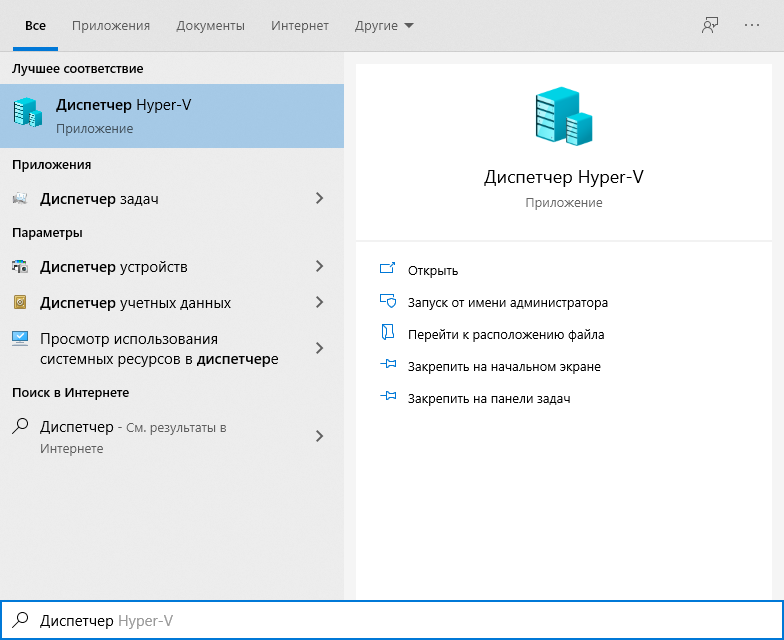Image resolution: width=784 pixels, height=640 pixels.
Task: Expand Просмотр использования системных ресурсов arrow
Action: tap(320, 348)
